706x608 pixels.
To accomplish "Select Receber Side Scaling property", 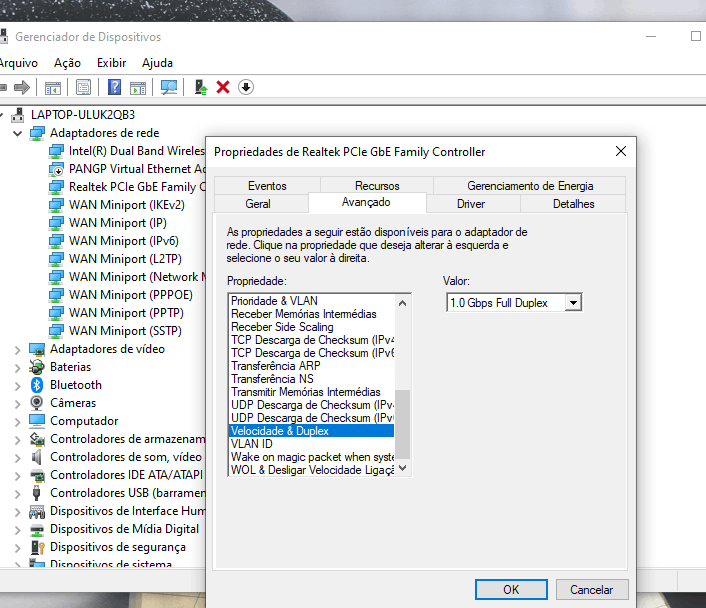I will (312, 327).
